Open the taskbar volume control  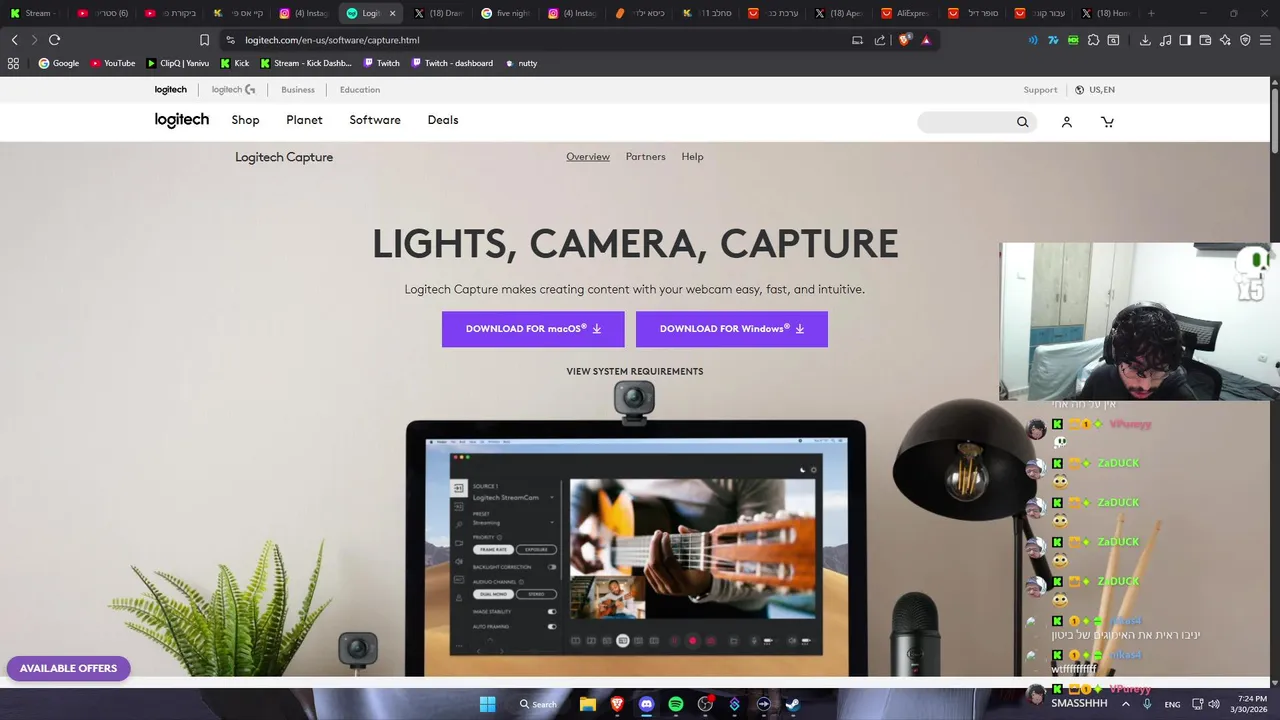pos(1214,704)
